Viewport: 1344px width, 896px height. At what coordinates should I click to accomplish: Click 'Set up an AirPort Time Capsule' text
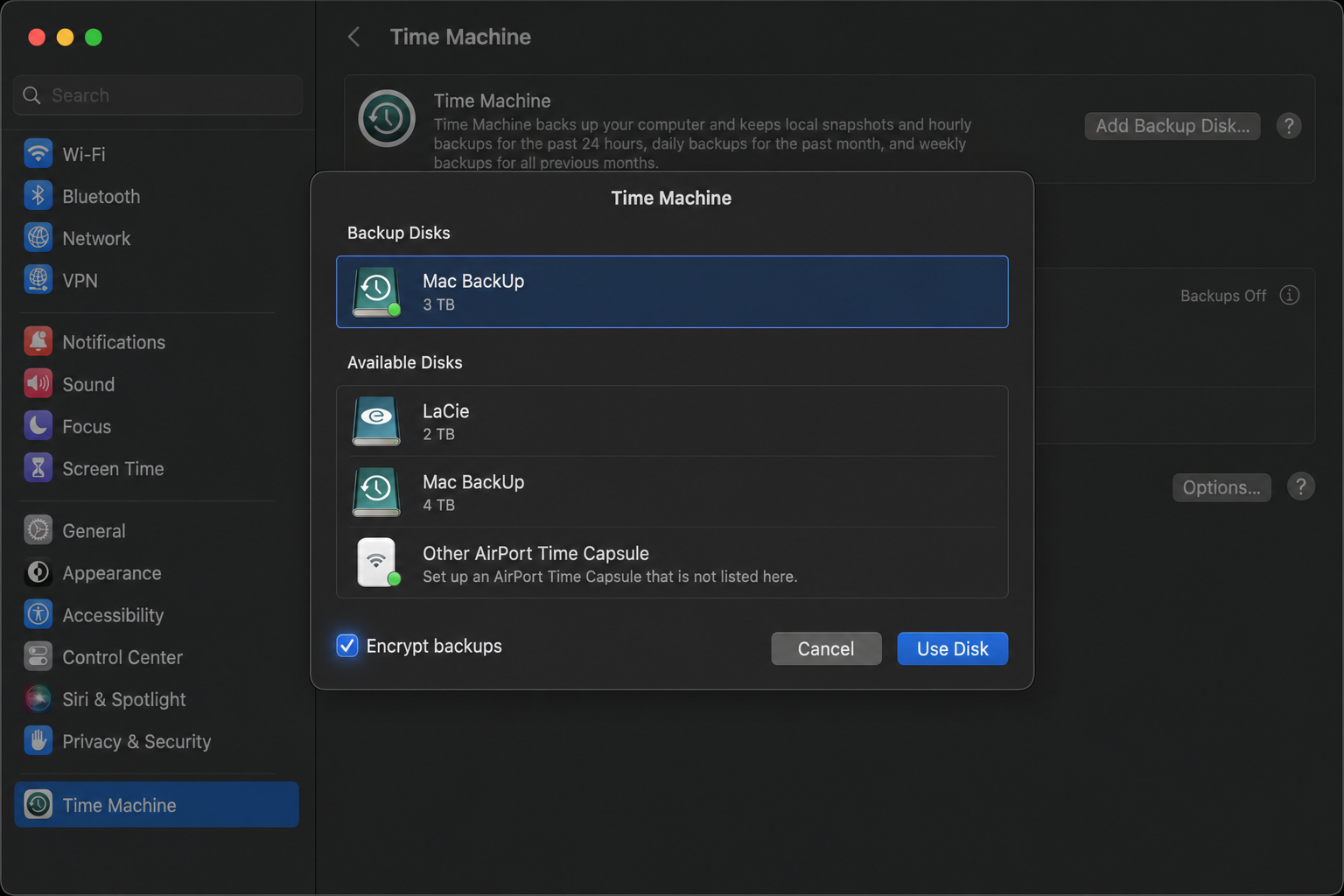click(x=610, y=577)
